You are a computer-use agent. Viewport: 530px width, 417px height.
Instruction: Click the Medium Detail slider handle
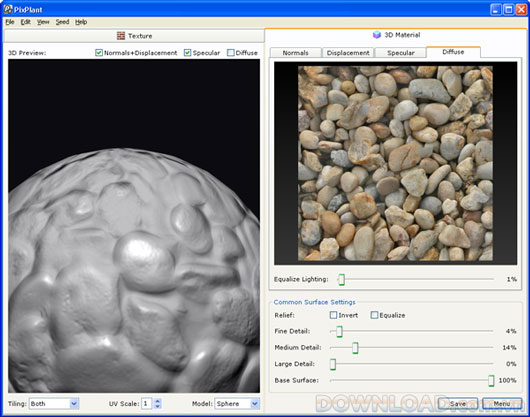pyautogui.click(x=355, y=348)
